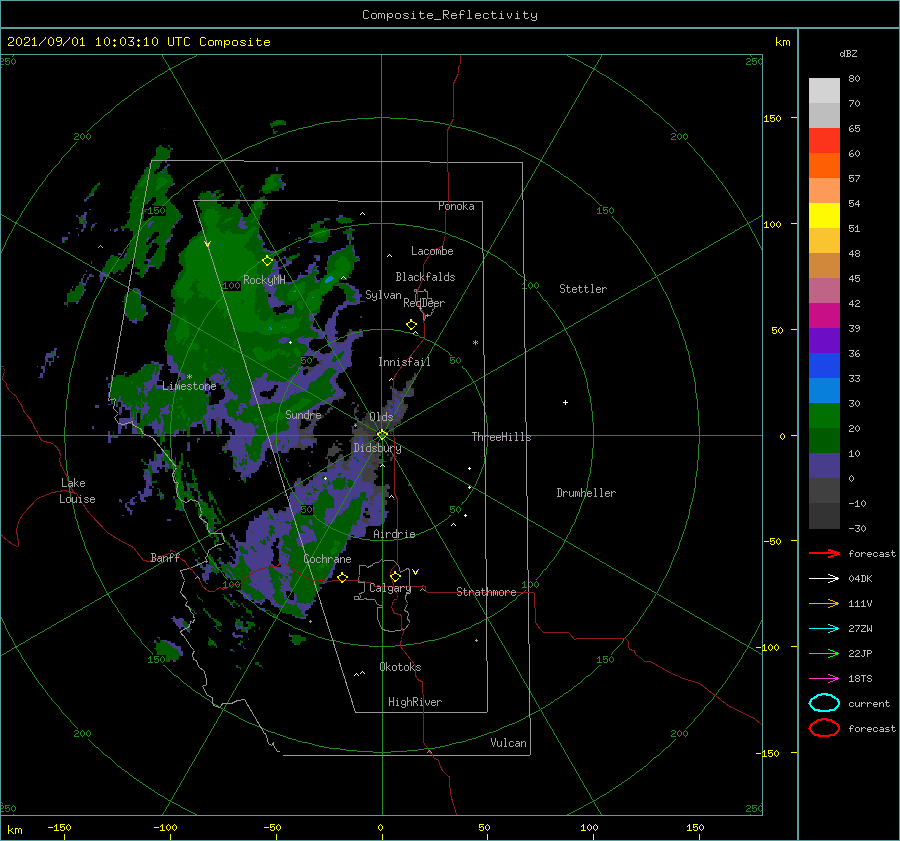Click the red forecast arrow in legend
The width and height of the screenshot is (900, 841).
point(824,553)
